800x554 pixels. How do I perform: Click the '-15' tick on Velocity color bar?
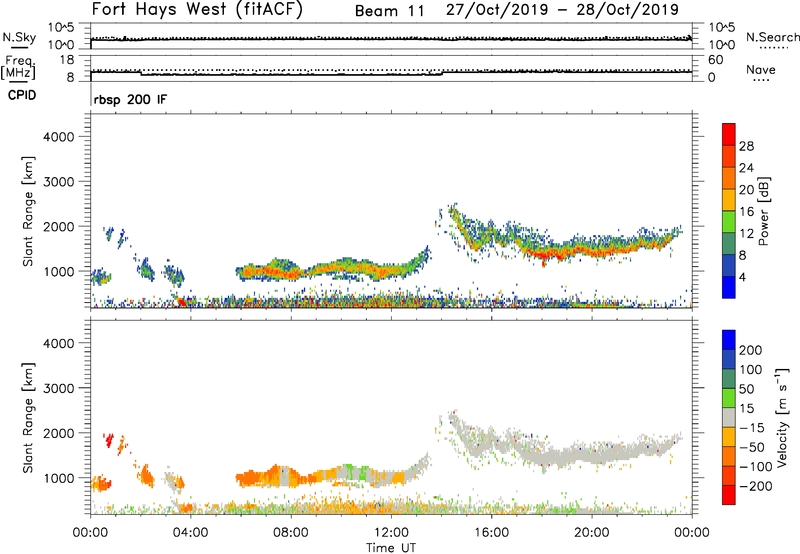coord(752,427)
